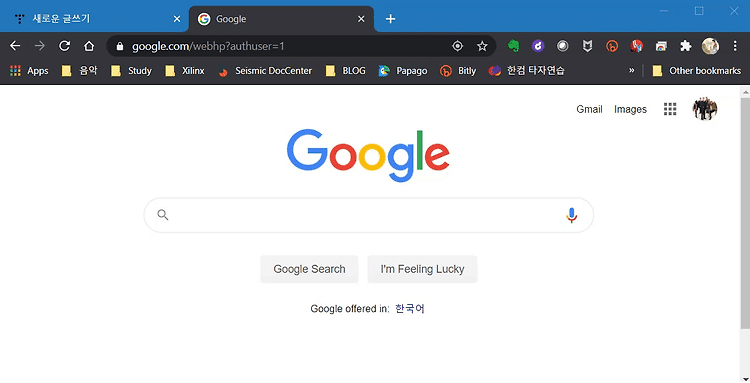750x383 pixels.
Task: Open the Bitly bookmark in bookmarks bar
Action: [458, 71]
